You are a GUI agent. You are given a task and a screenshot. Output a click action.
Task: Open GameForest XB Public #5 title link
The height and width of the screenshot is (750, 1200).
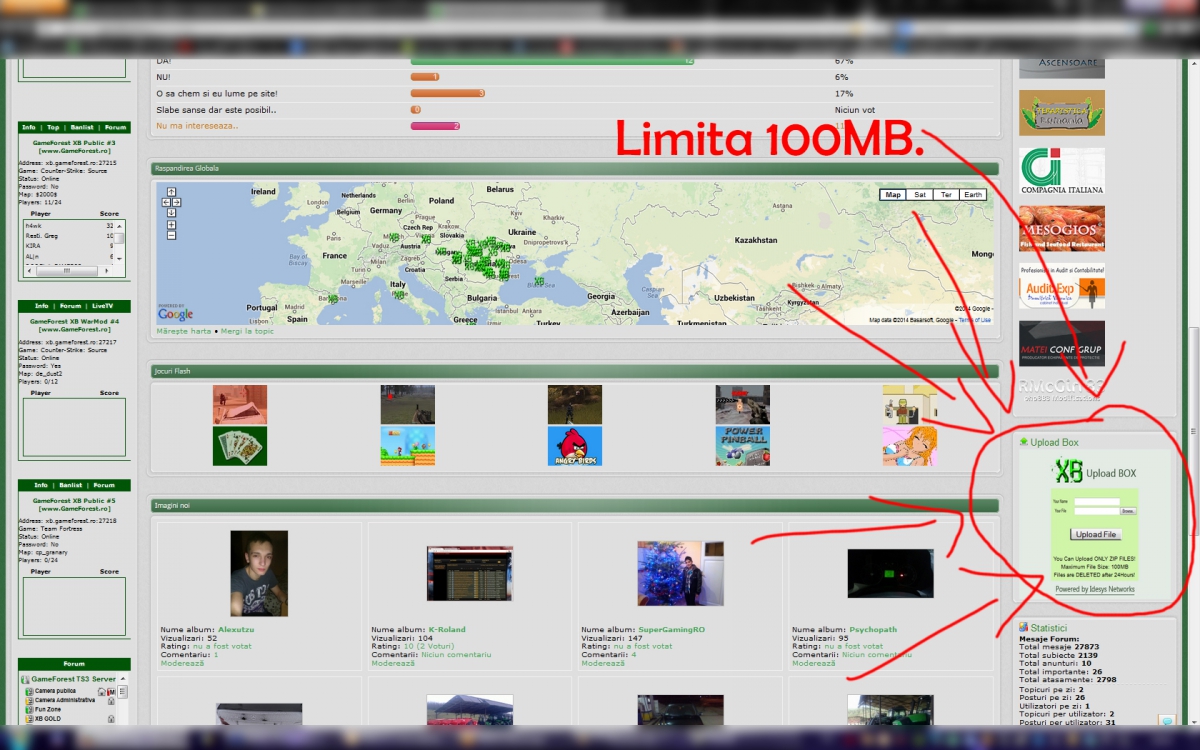click(x=74, y=504)
